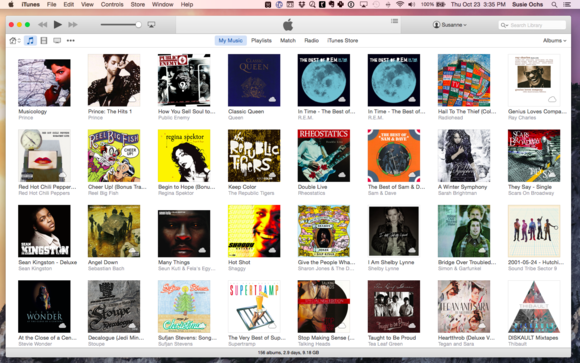Screen dimensions: 580x363
Task: Open the Hail To The Thief album cover
Action: point(464,80)
